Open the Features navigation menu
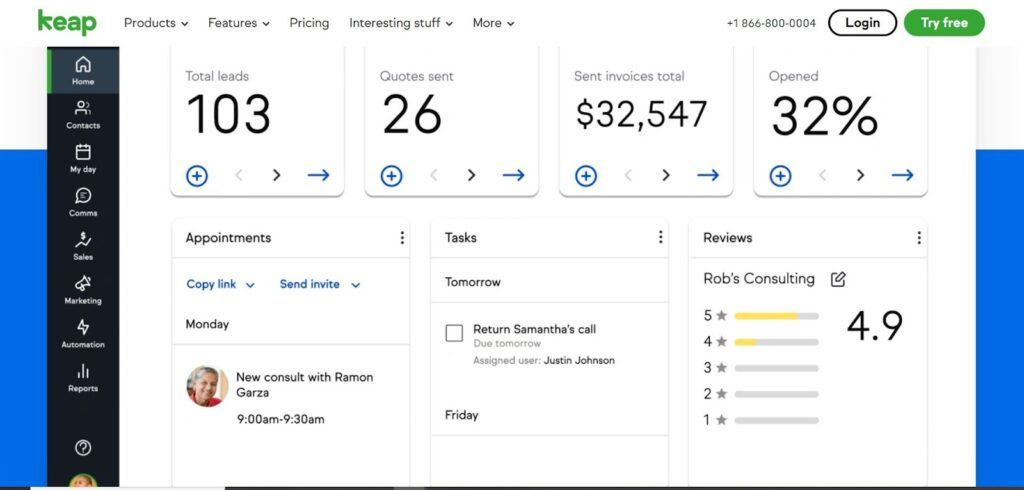 point(238,23)
